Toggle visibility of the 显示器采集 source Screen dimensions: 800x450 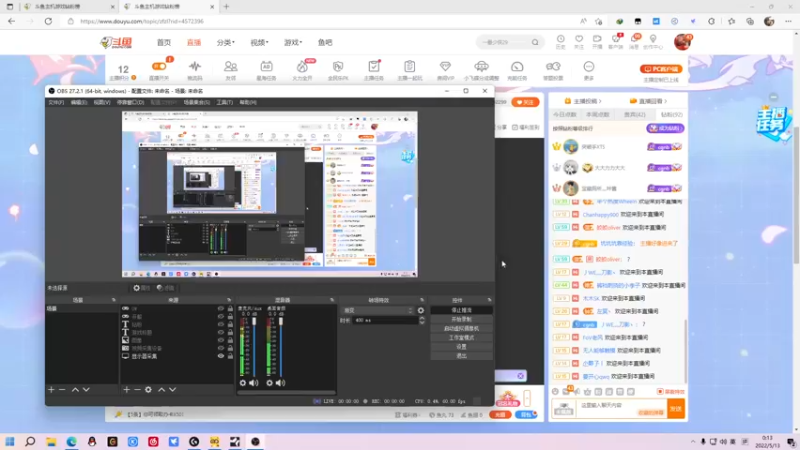pos(221,356)
